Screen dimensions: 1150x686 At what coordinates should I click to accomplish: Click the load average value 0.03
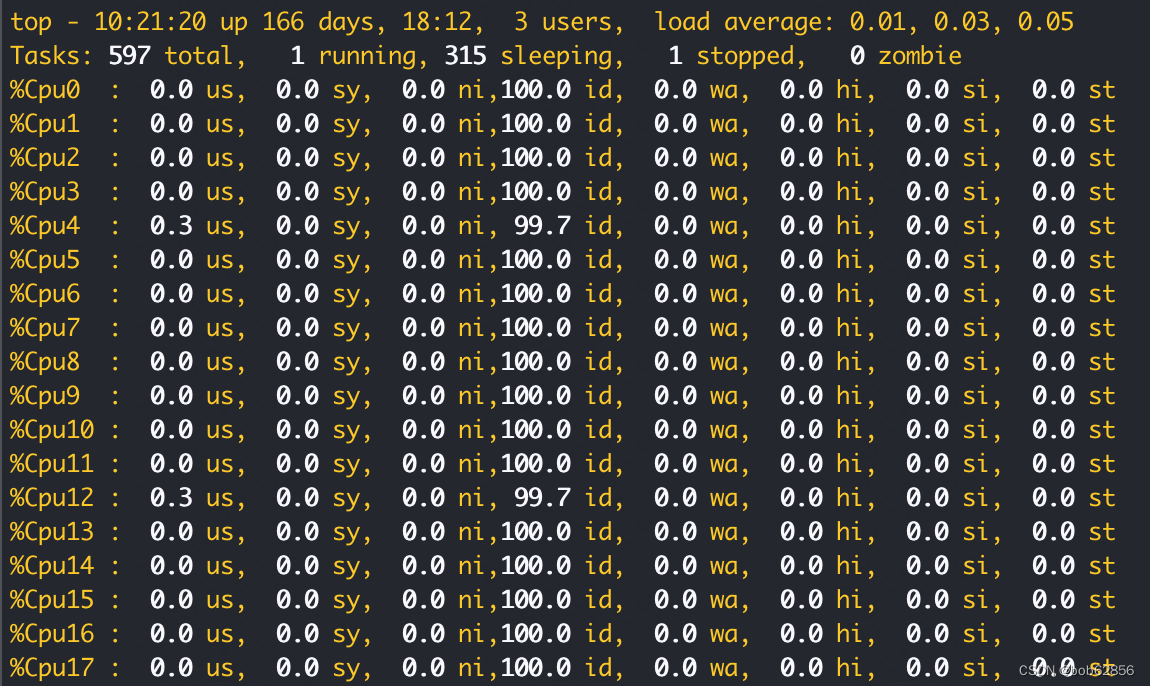point(962,22)
